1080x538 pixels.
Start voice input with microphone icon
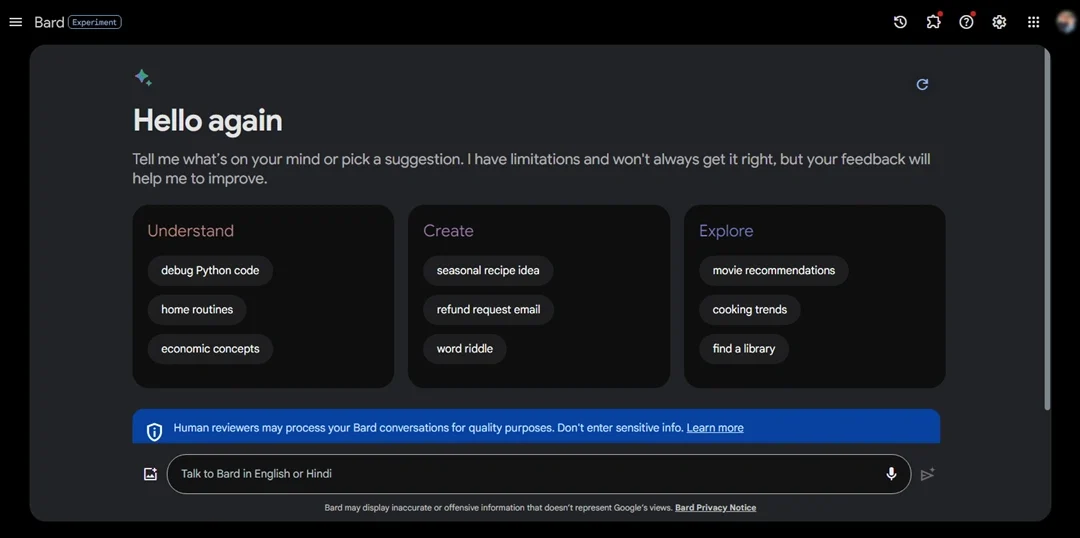(891, 474)
